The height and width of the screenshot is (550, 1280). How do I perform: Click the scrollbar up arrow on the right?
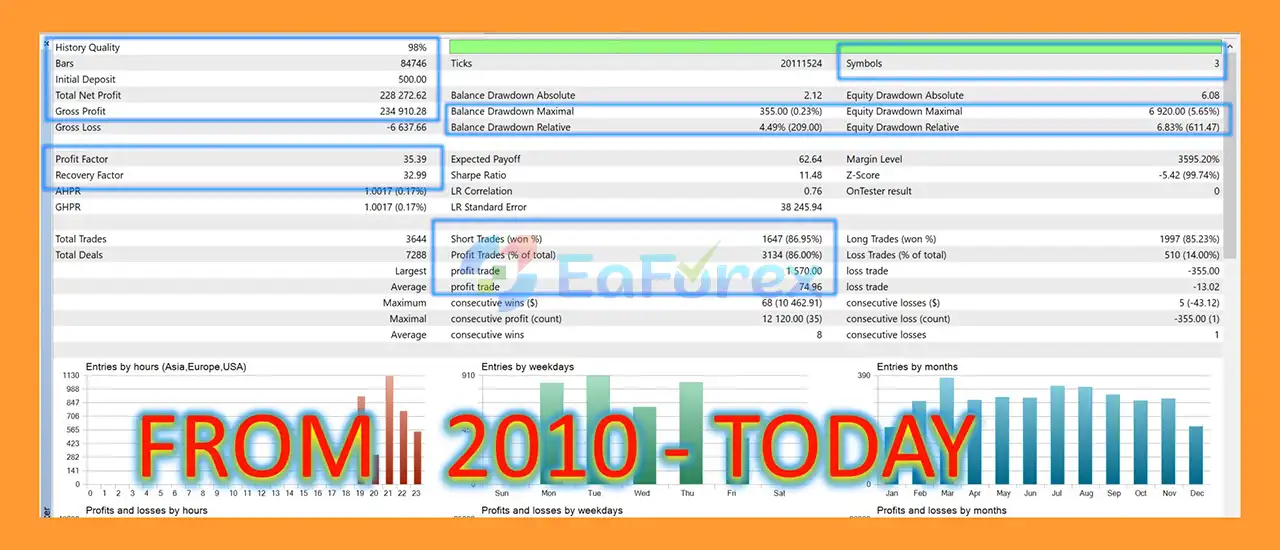click(1229, 47)
